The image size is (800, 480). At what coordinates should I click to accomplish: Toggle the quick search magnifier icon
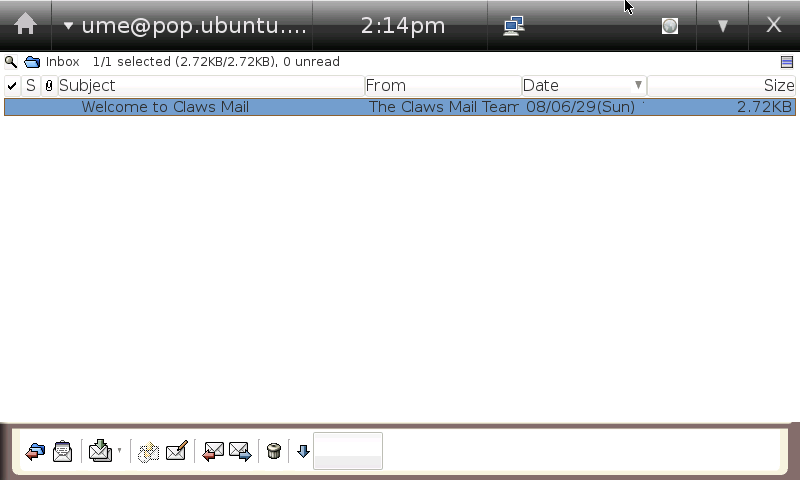(x=11, y=62)
